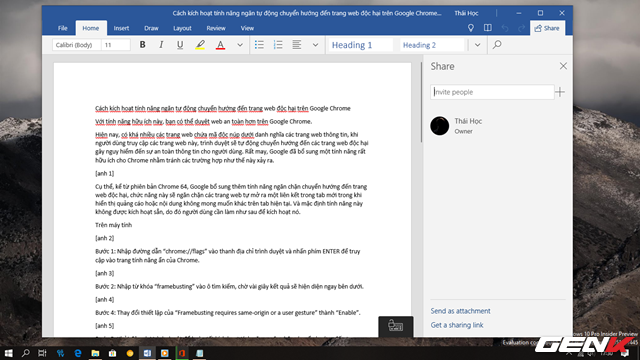Expand the styles gallery dropdown
Image resolution: width=640 pixels, height=360 pixels.
tap(478, 45)
